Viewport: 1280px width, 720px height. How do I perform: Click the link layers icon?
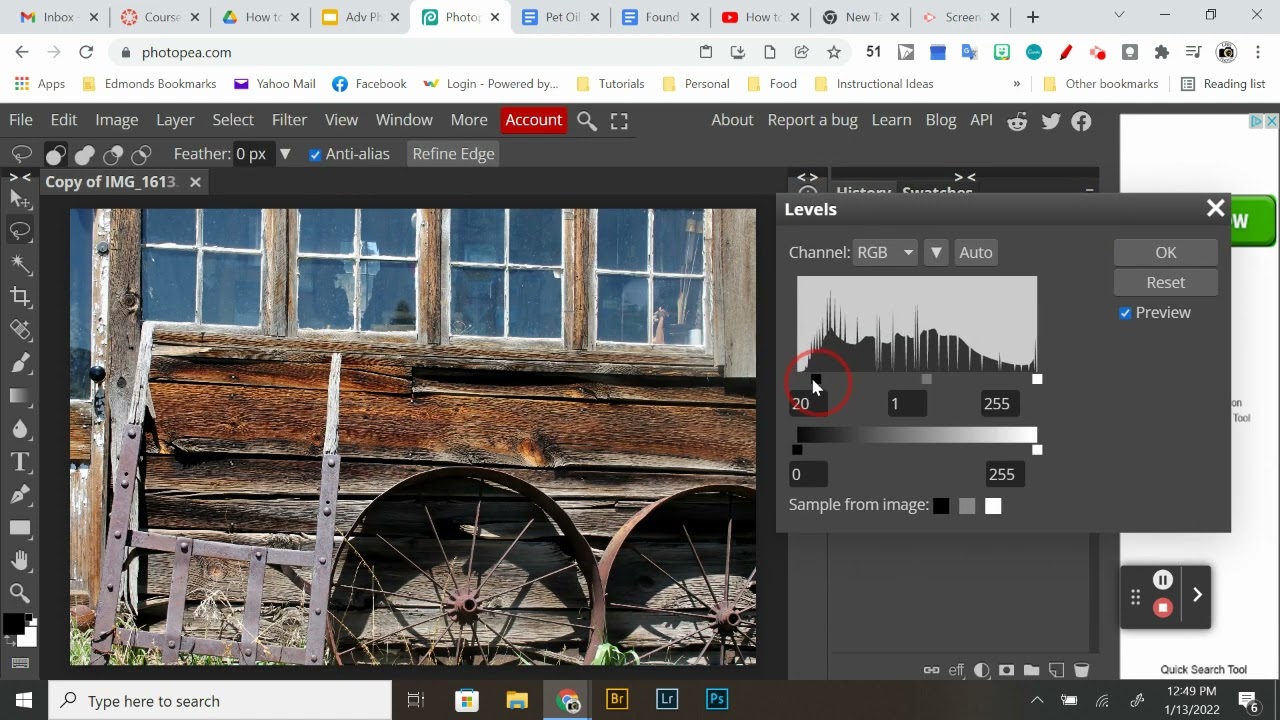tap(931, 670)
